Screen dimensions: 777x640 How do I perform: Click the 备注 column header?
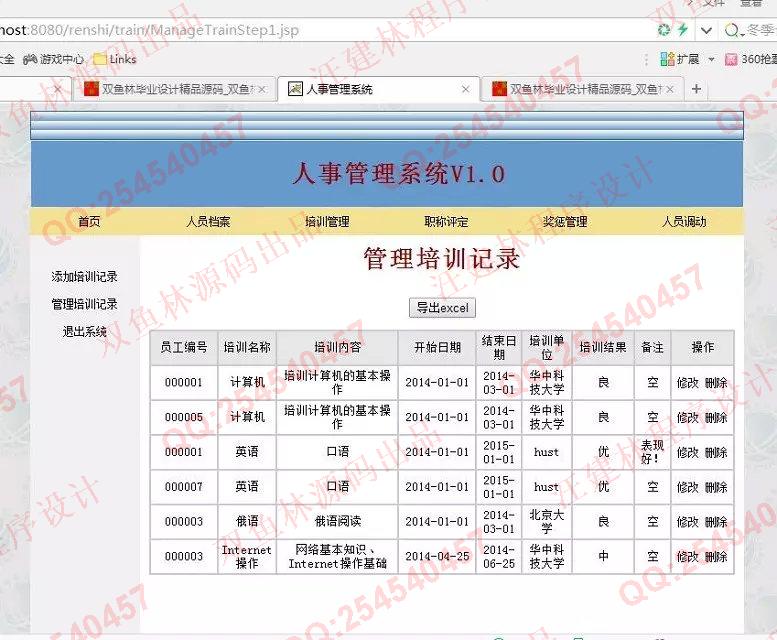pyautogui.click(x=653, y=347)
